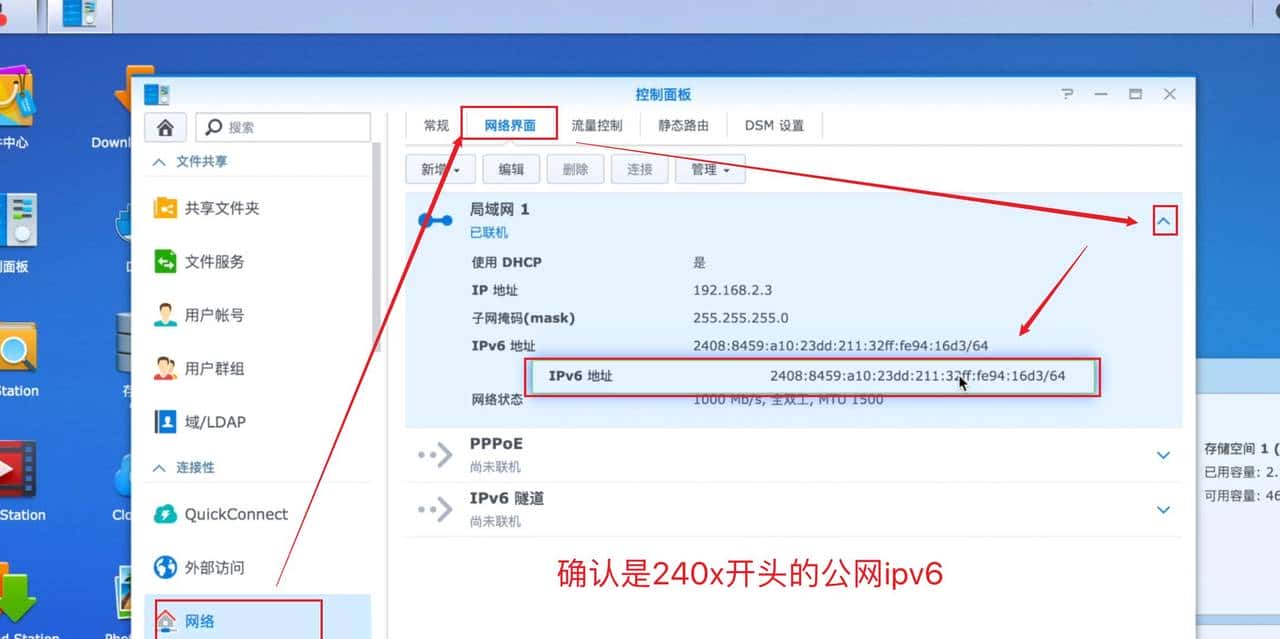
Task: Expand the PPPoE section
Action: click(1163, 453)
